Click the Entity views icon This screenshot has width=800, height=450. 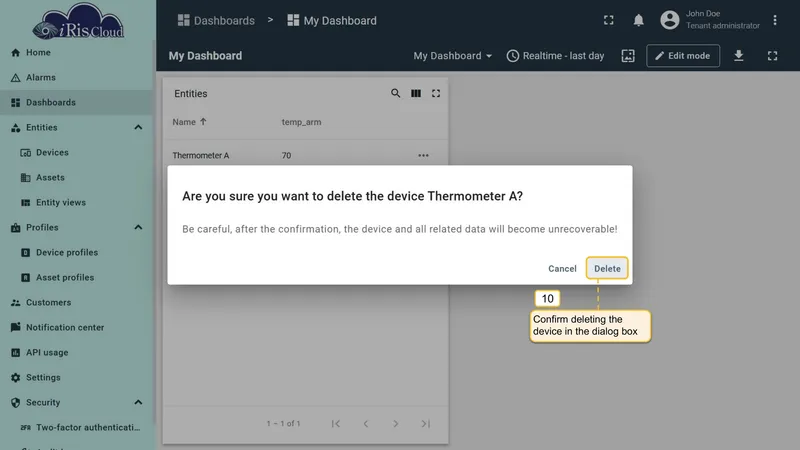click(x=26, y=203)
